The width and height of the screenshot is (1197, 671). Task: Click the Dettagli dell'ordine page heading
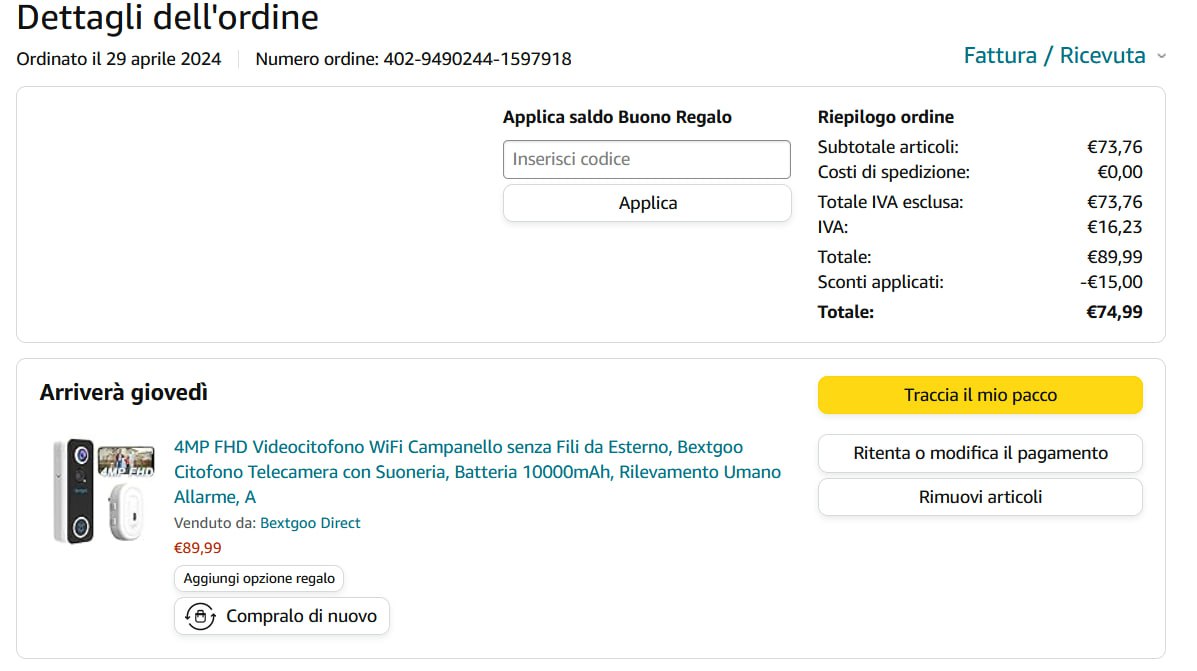pos(168,18)
